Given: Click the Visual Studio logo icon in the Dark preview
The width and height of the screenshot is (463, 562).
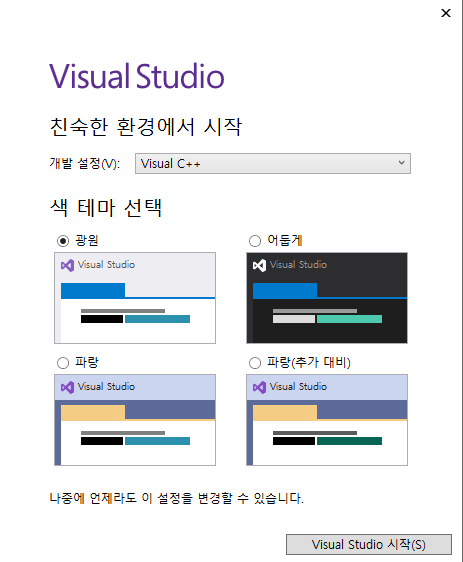Looking at the screenshot, I should point(259,265).
